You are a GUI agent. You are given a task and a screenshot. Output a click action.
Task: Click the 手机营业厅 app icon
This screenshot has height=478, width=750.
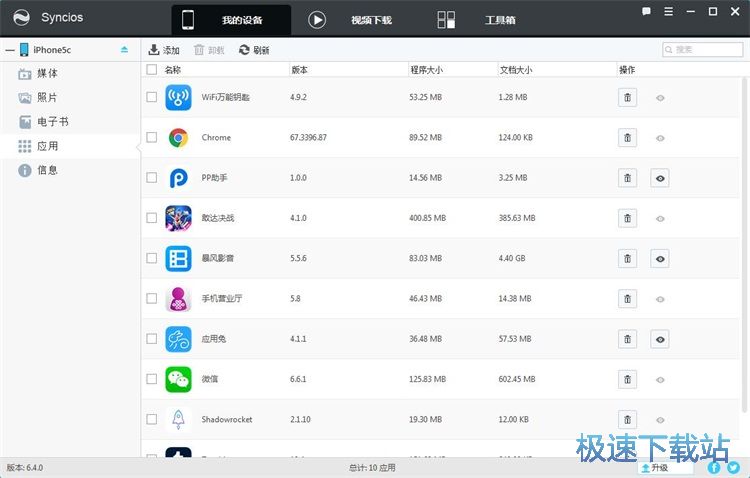[178, 299]
